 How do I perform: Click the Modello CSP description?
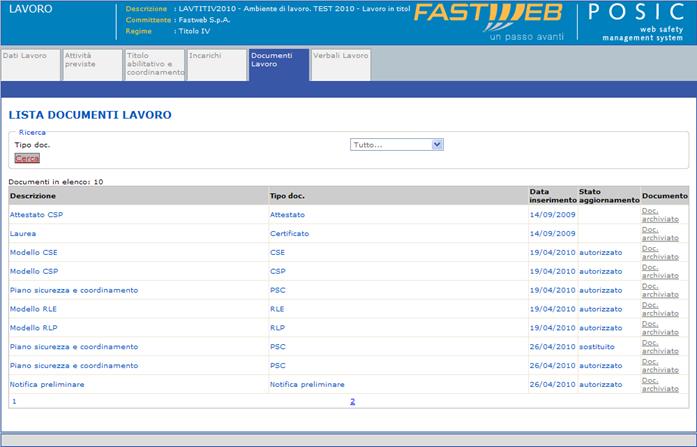(34, 271)
